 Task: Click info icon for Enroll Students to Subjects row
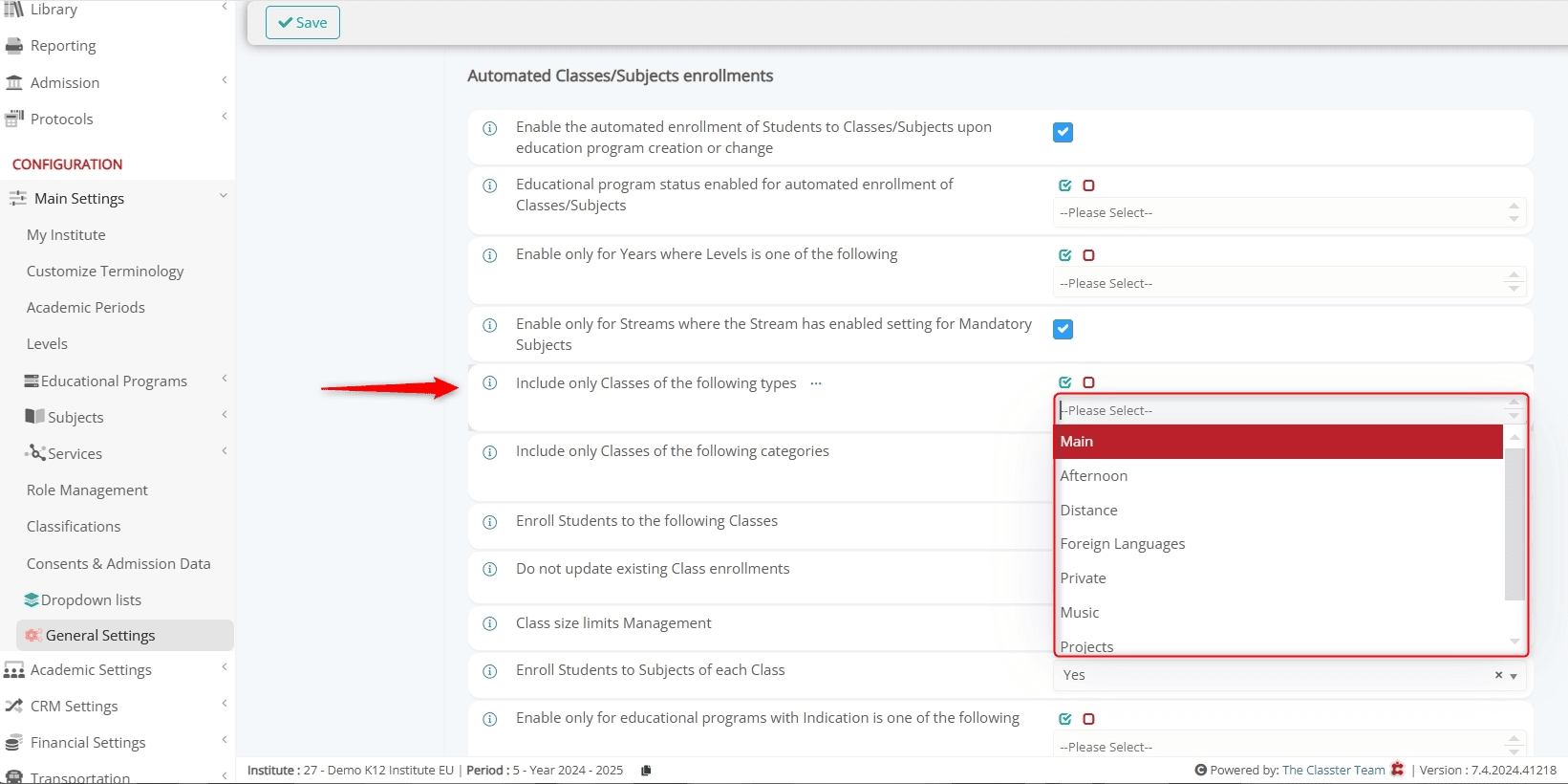coord(490,671)
